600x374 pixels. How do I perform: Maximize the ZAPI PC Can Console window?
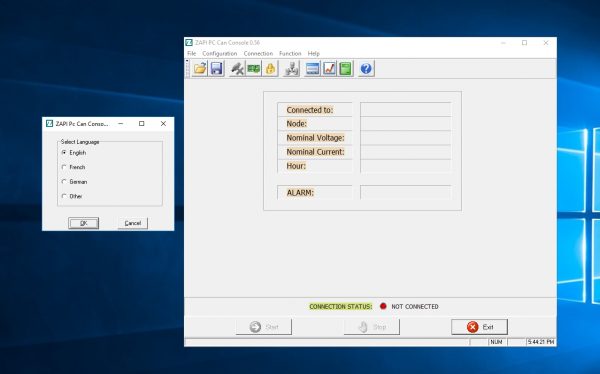pyautogui.click(x=525, y=43)
